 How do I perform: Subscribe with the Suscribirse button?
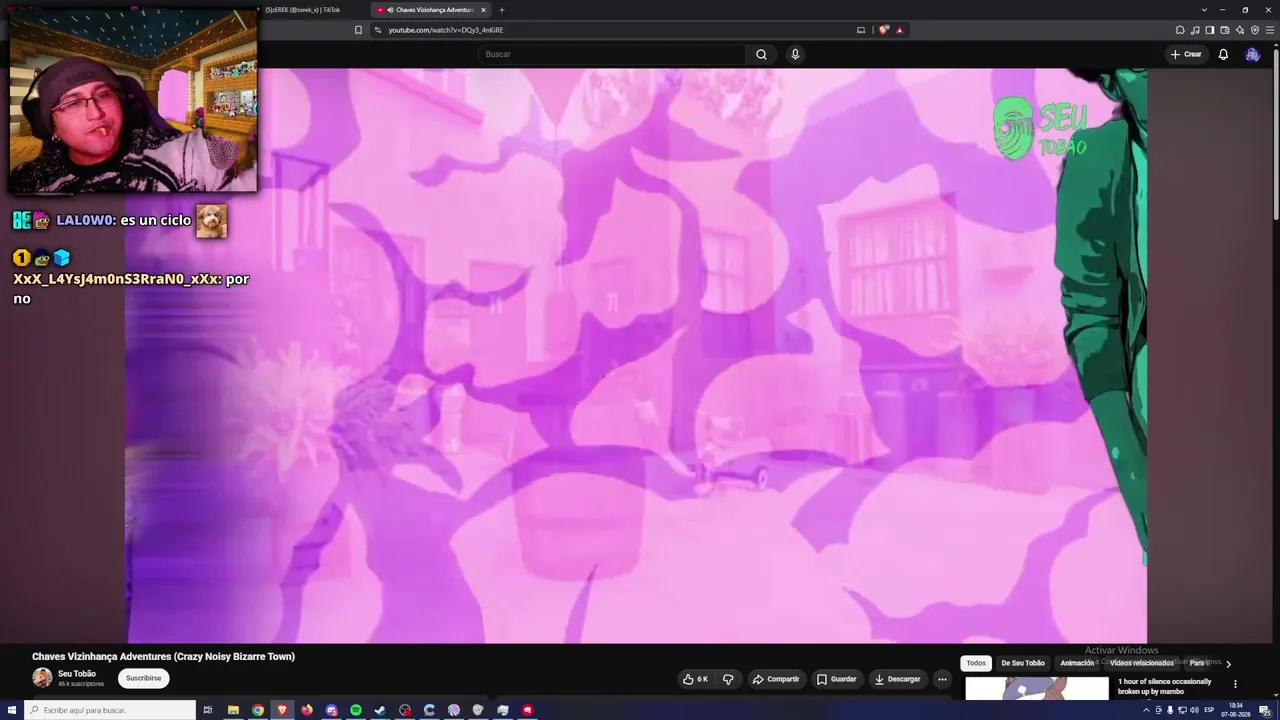click(143, 678)
